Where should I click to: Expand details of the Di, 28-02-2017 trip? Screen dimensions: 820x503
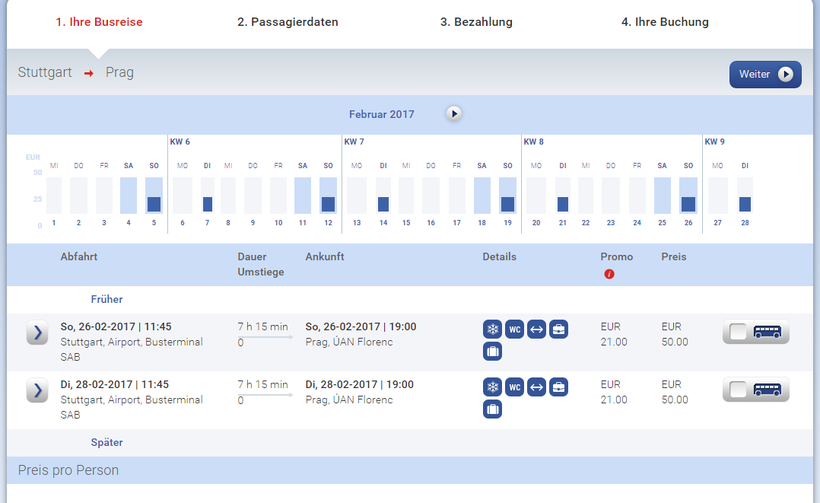tap(37, 390)
